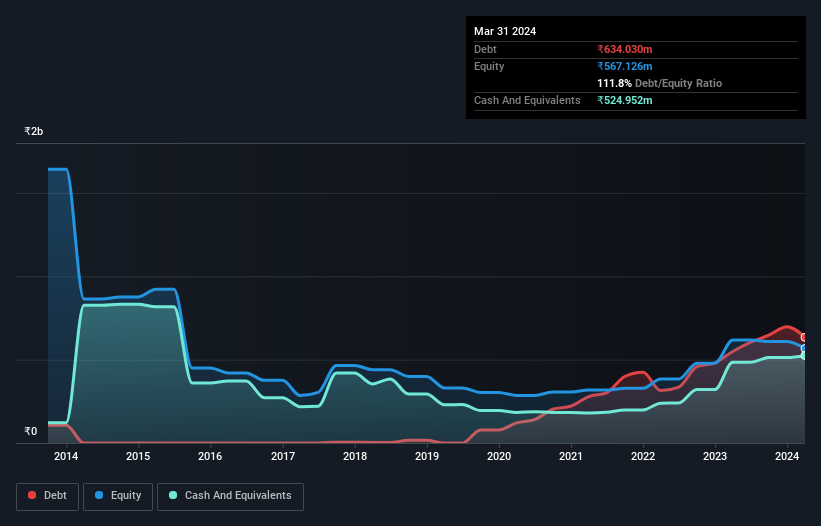821x526 pixels.
Task: Click the 2023 x-axis label
Action: (715, 456)
